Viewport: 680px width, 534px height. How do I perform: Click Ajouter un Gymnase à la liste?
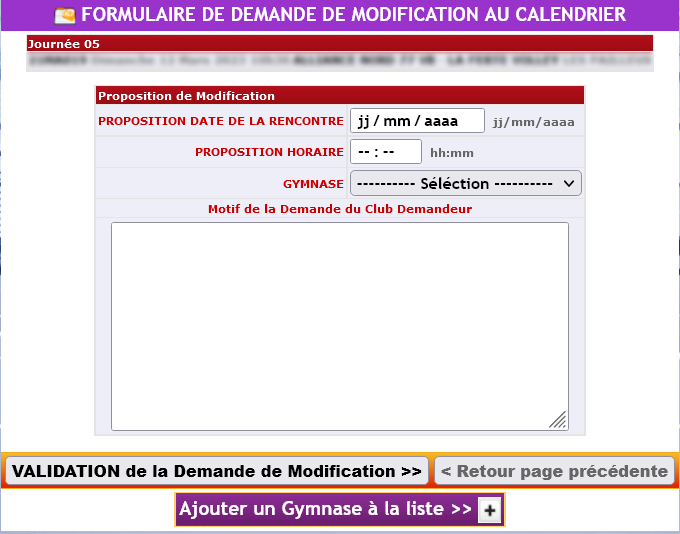[x=325, y=509]
